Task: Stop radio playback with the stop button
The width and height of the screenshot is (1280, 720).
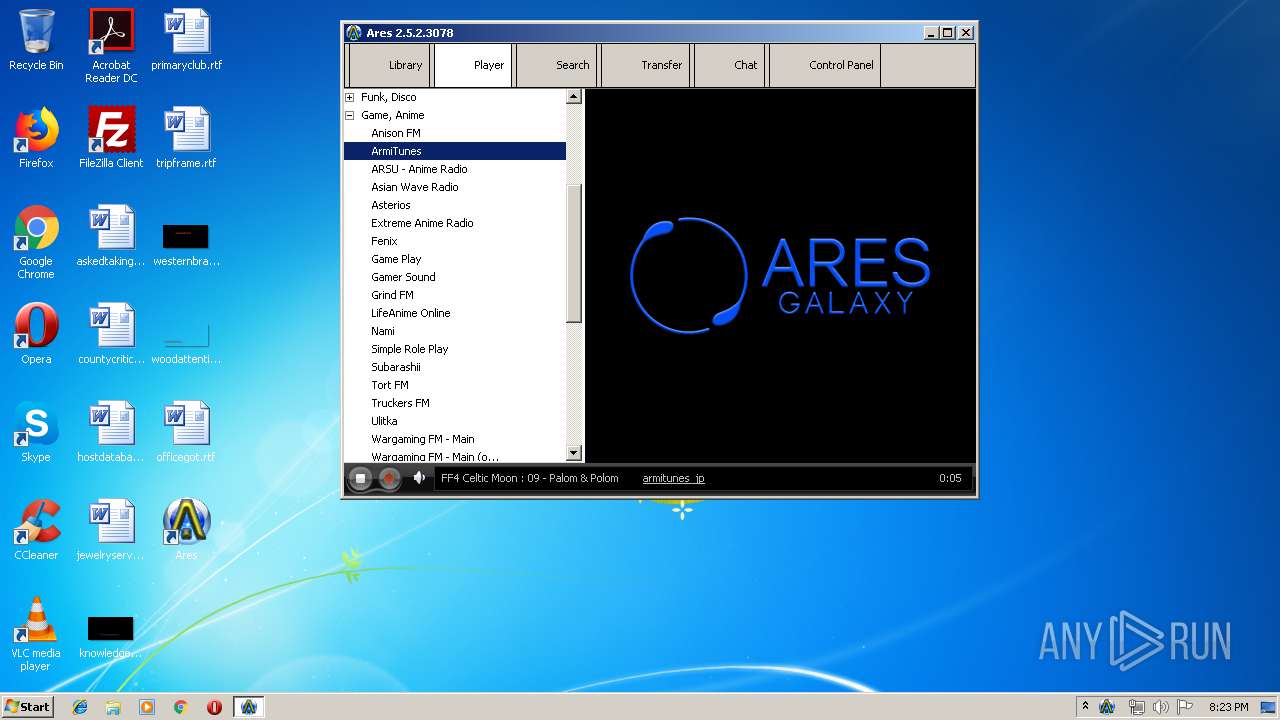Action: [361, 479]
